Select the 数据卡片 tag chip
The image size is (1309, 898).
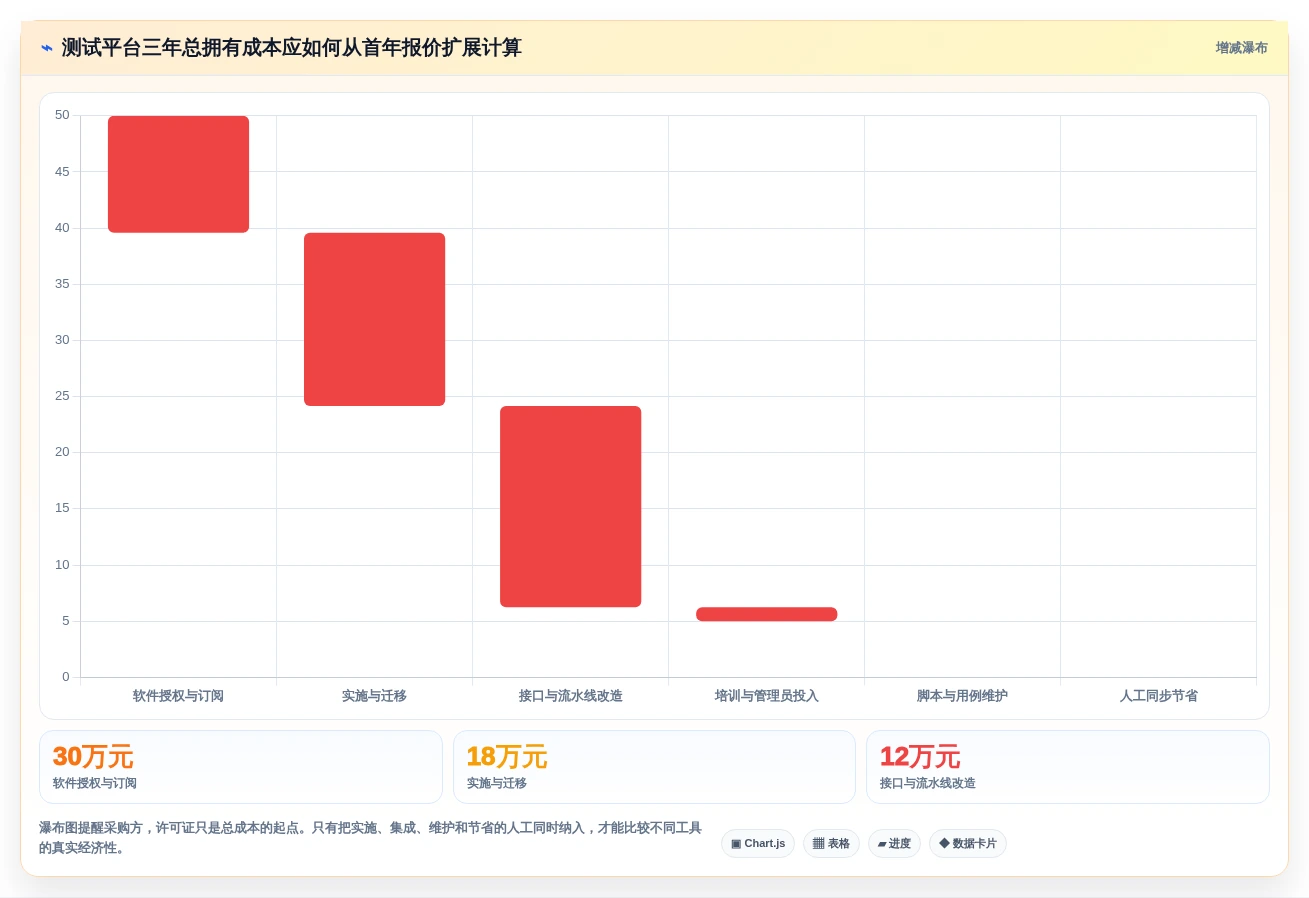(967, 843)
